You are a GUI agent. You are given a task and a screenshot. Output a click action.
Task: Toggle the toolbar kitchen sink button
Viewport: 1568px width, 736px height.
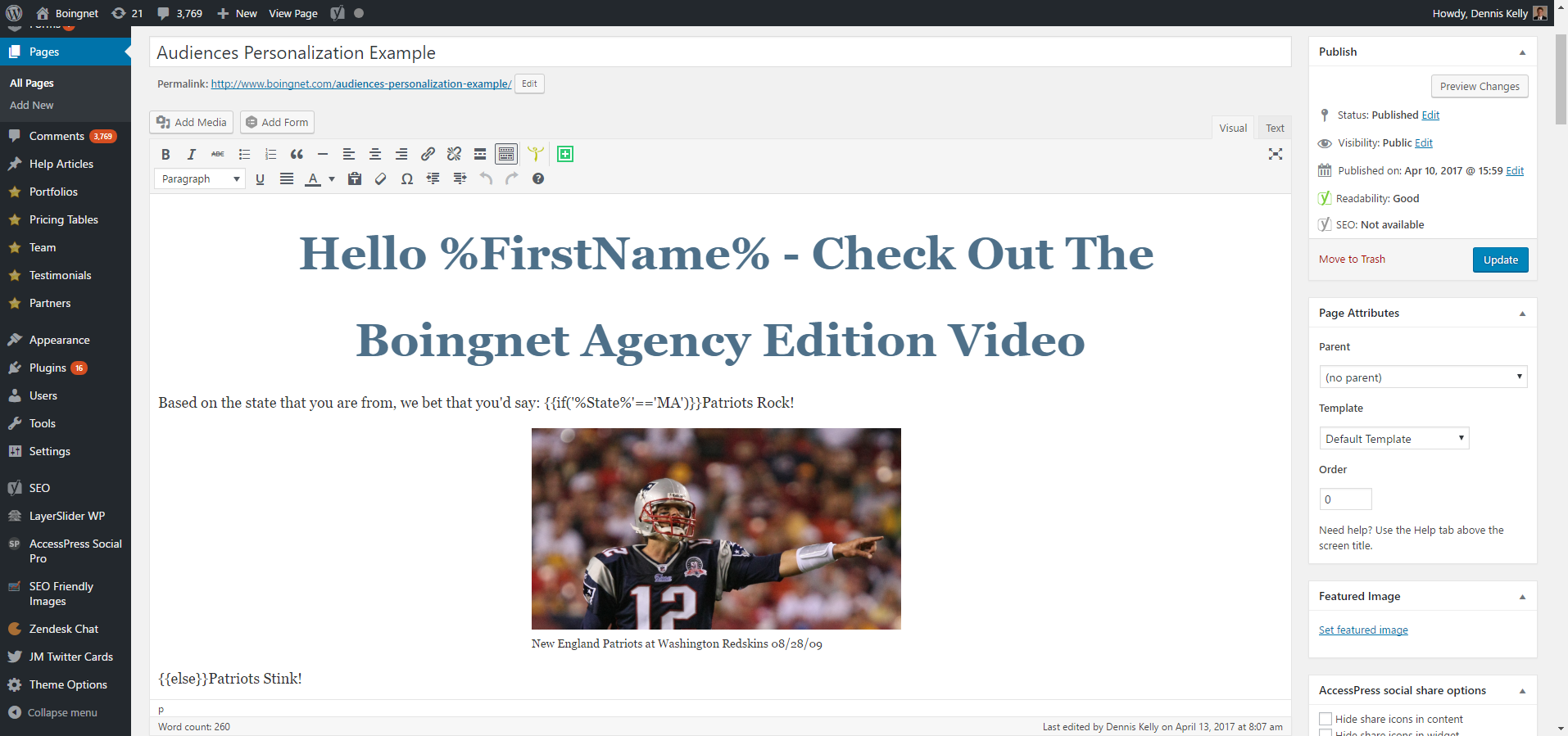(x=506, y=154)
